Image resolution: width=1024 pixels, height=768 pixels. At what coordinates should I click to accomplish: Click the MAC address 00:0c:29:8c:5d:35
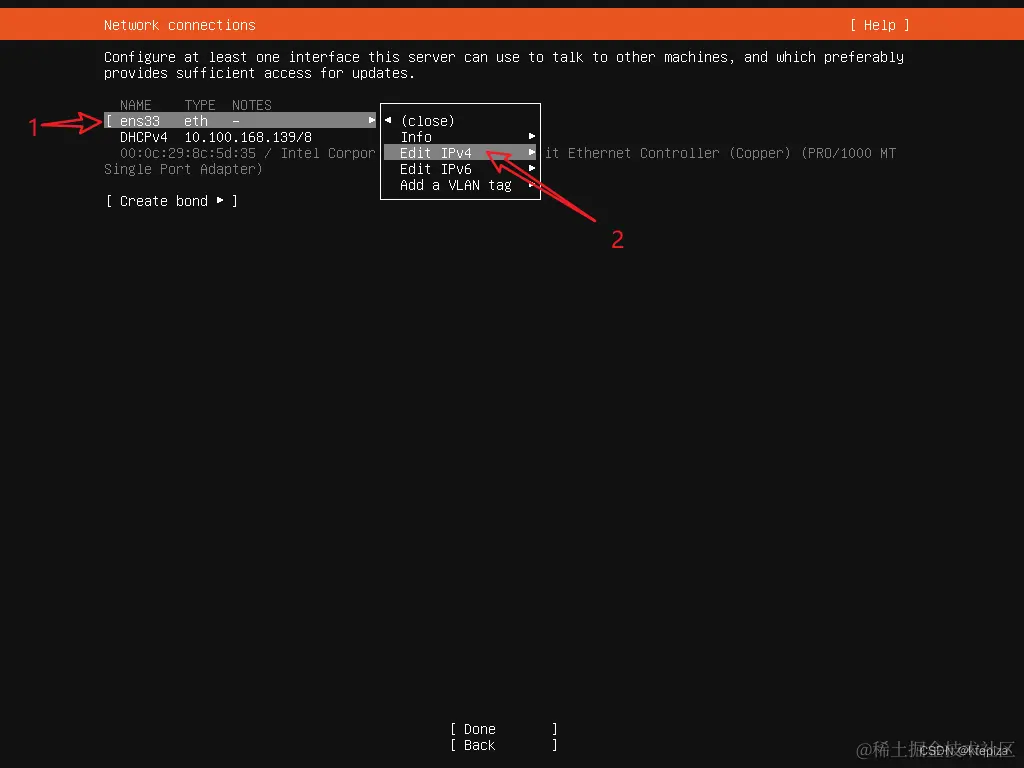pos(187,153)
